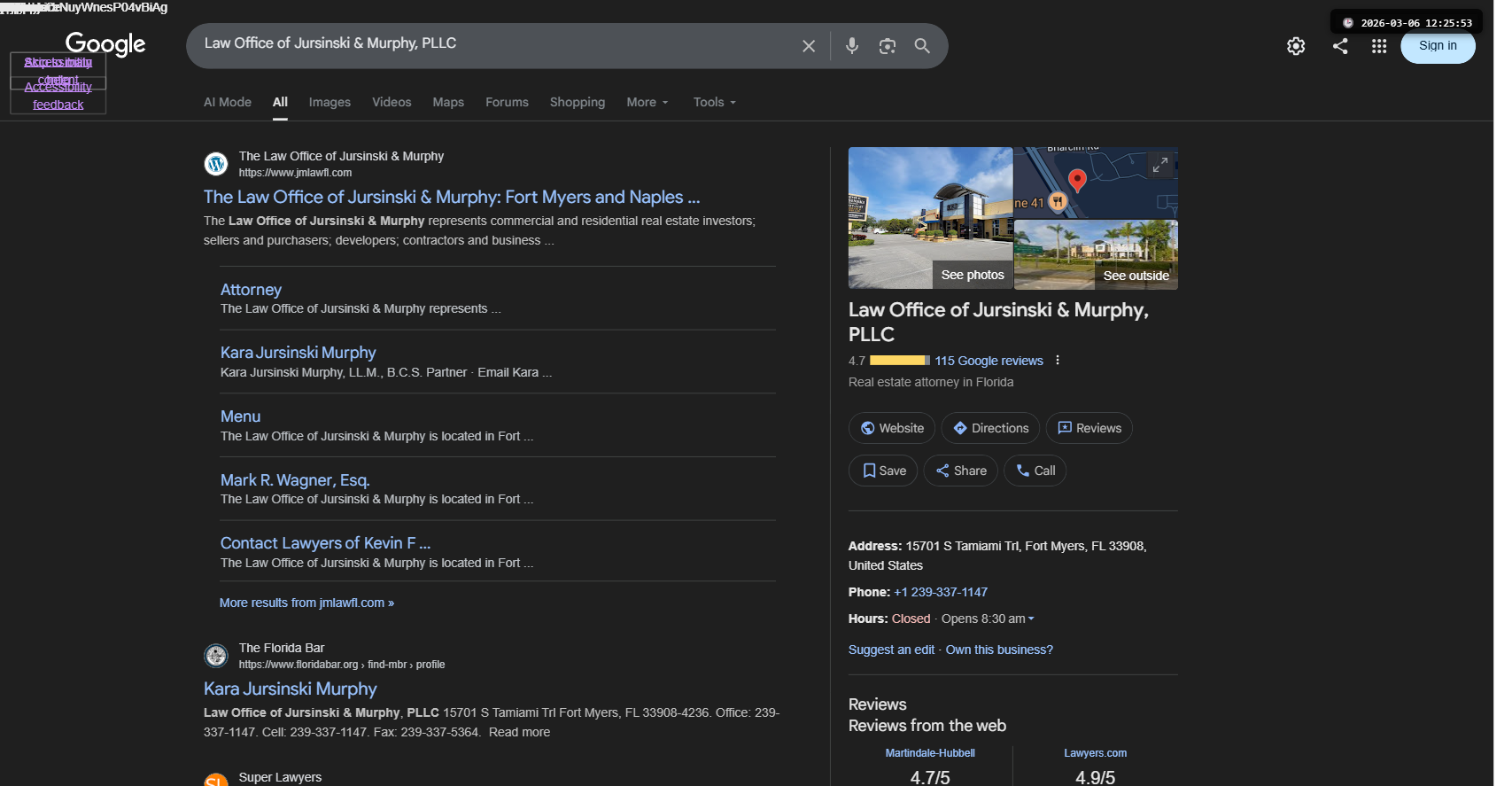The image size is (1512, 786).
Task: Save the business with the Save button
Action: pyautogui.click(x=883, y=471)
